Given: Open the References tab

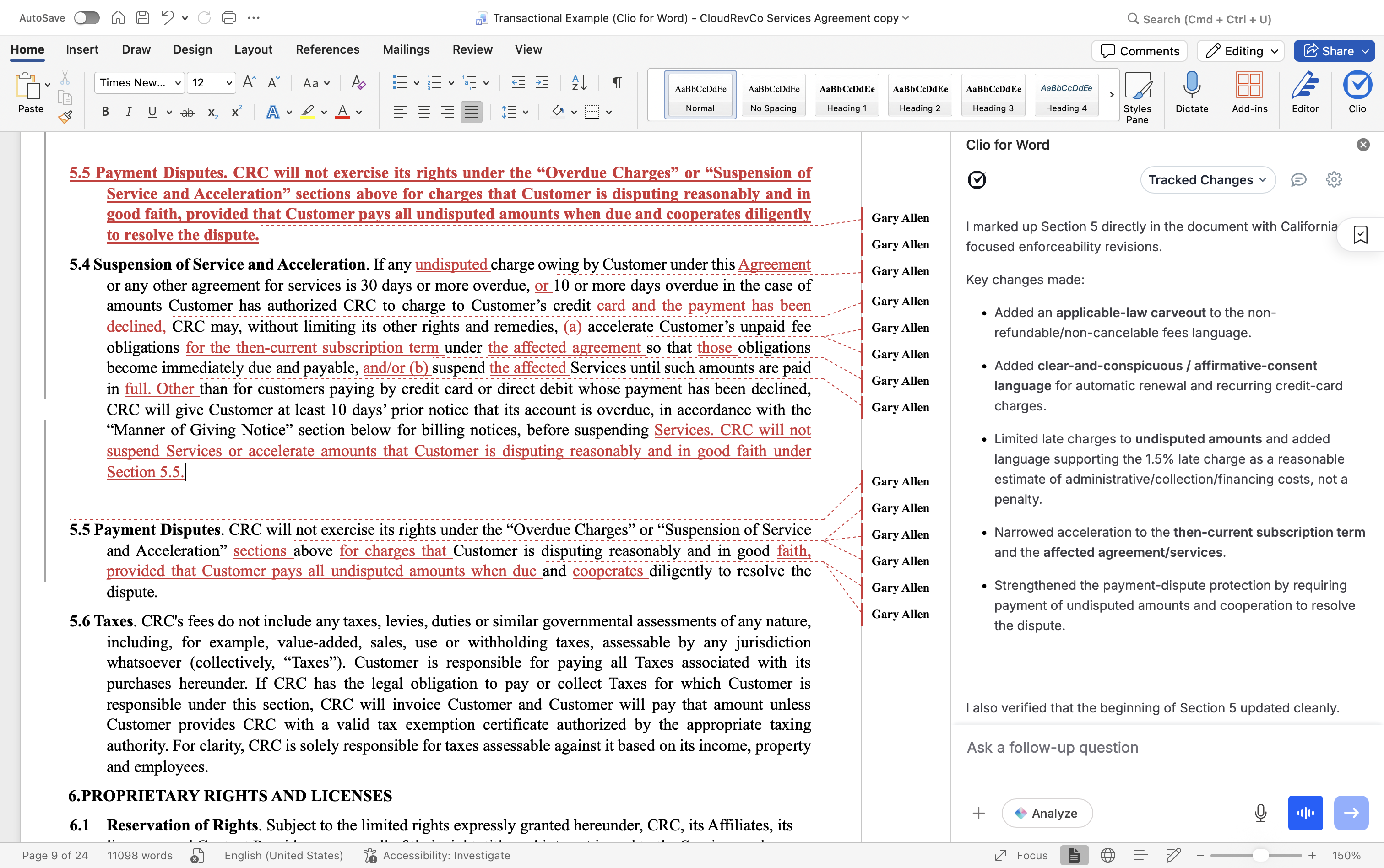Looking at the screenshot, I should coord(327,49).
